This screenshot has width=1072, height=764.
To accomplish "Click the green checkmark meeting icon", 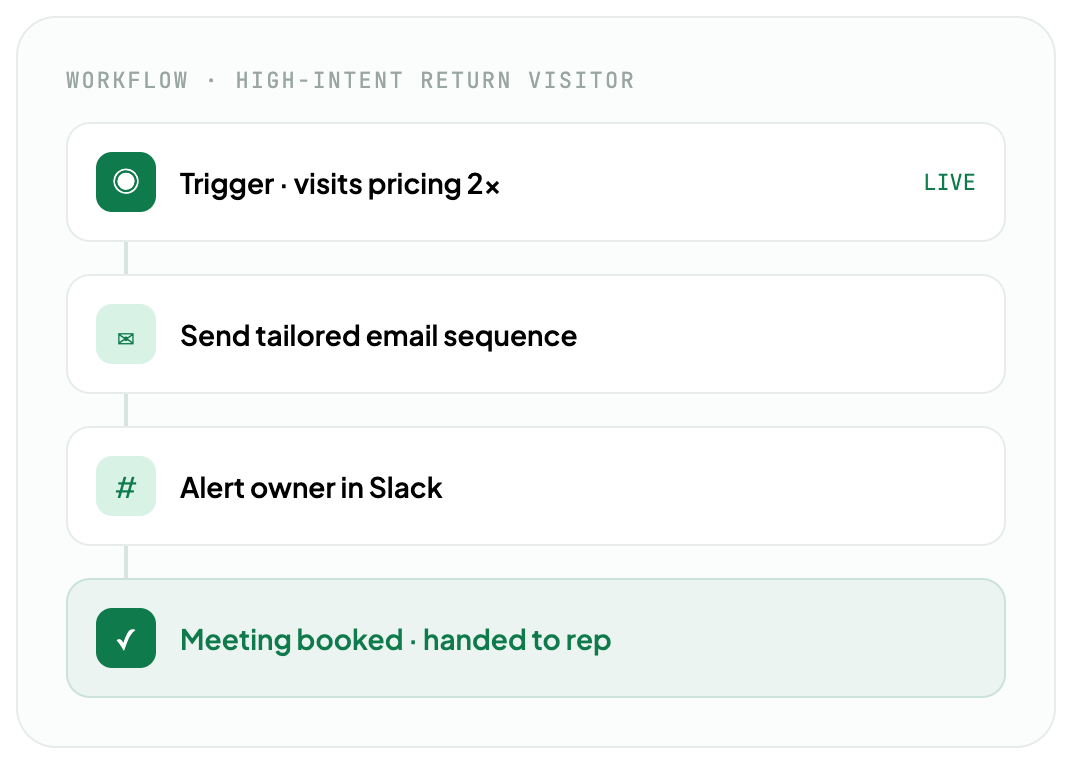I will tap(126, 637).
